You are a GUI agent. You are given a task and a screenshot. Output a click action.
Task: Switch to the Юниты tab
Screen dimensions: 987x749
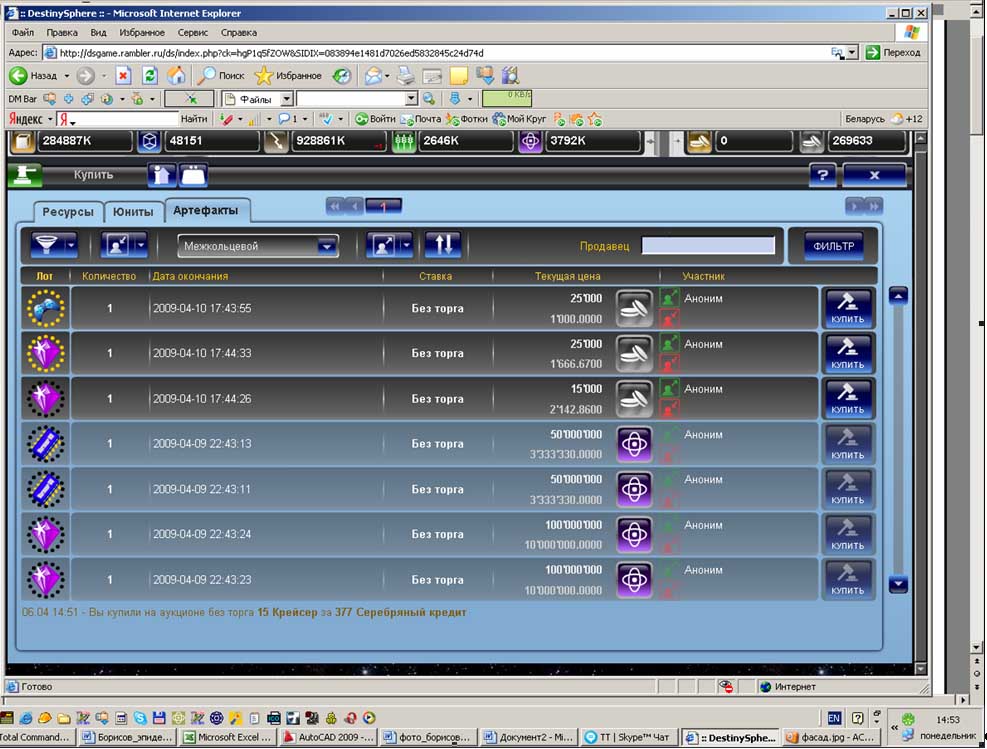coord(133,212)
